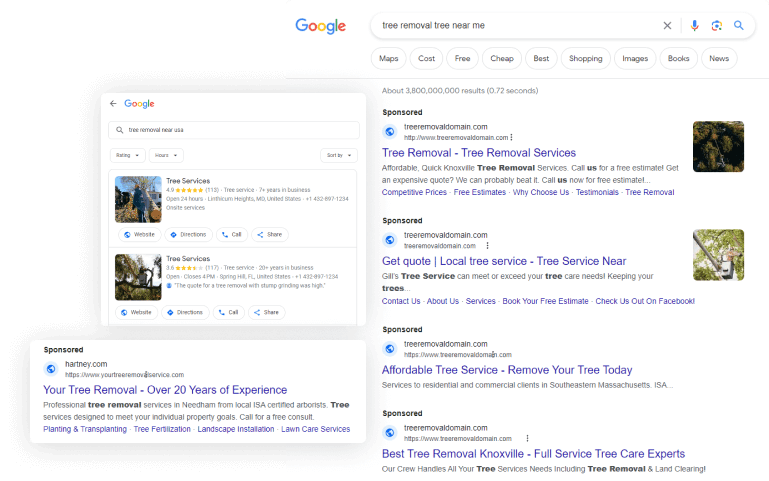Follow the Competitive Prices sitelink

point(414,192)
